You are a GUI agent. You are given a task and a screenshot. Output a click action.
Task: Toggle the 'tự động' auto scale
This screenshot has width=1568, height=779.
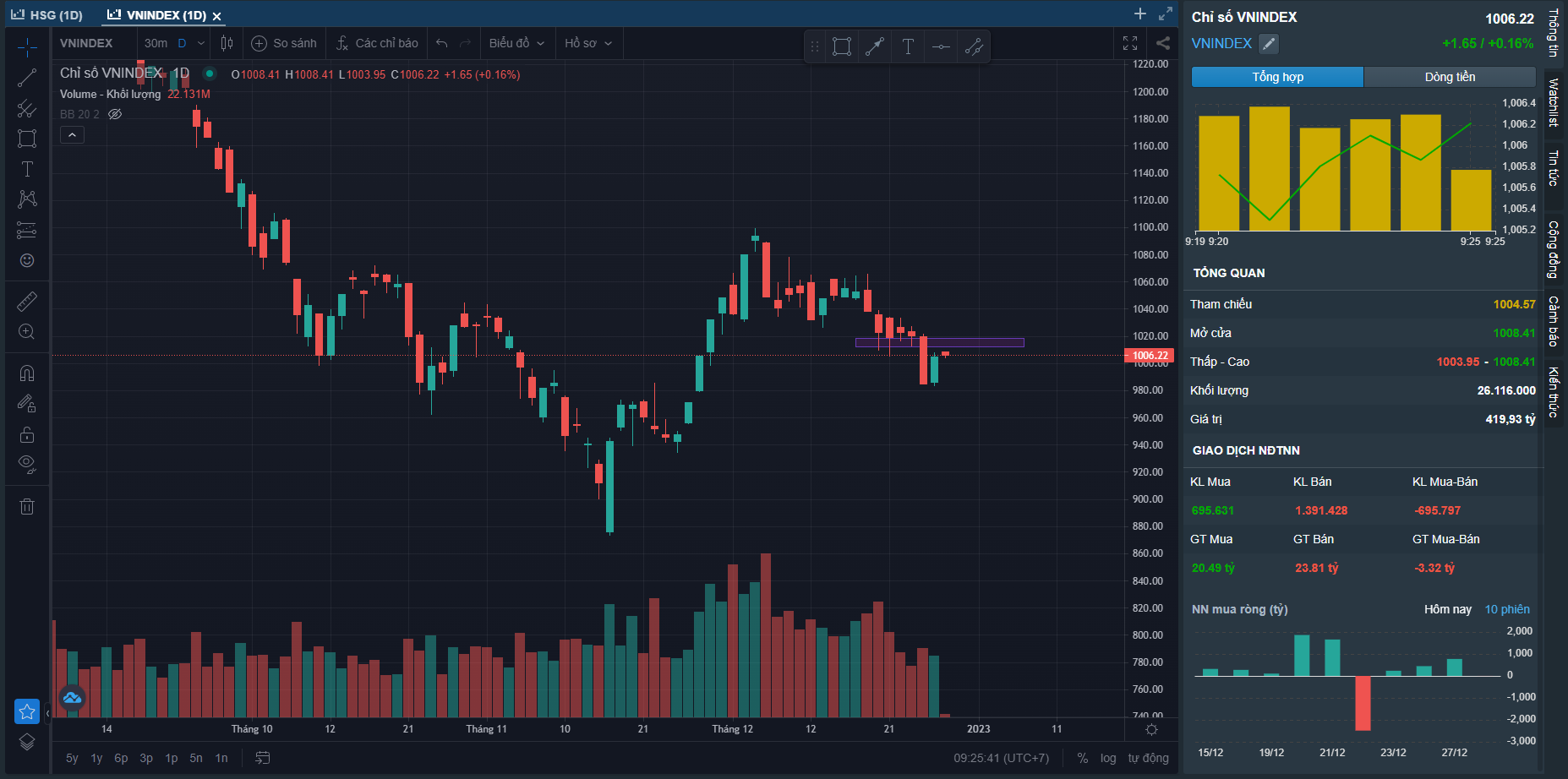(1149, 758)
